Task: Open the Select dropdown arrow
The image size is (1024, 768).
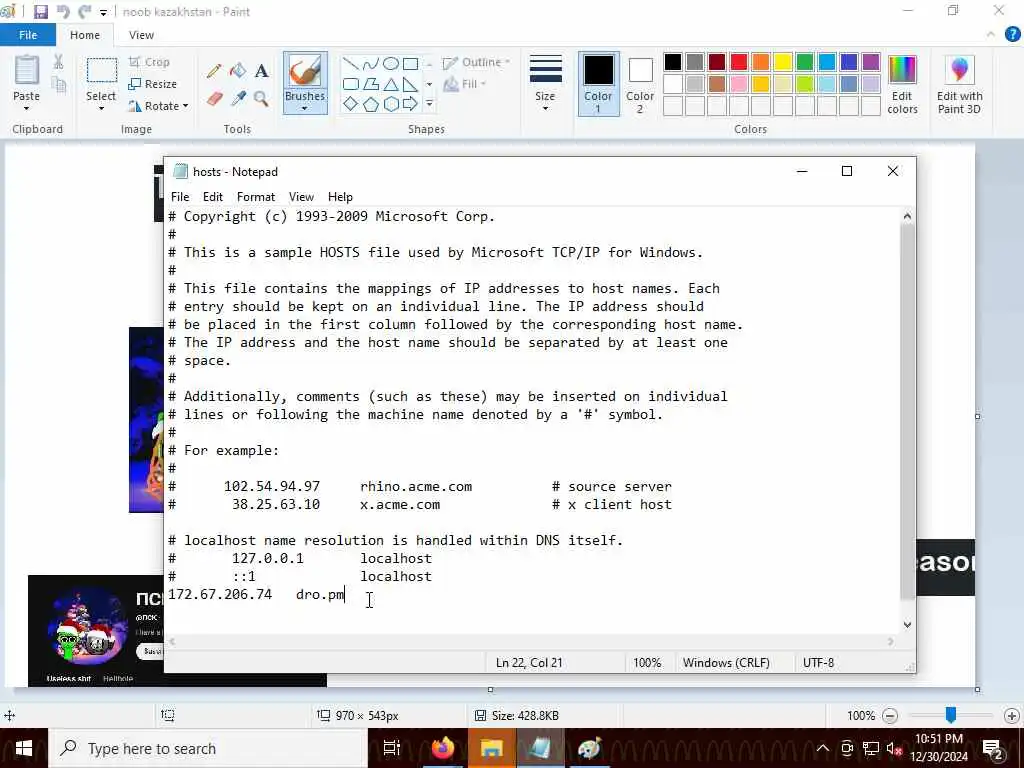Action: click(x=101, y=108)
